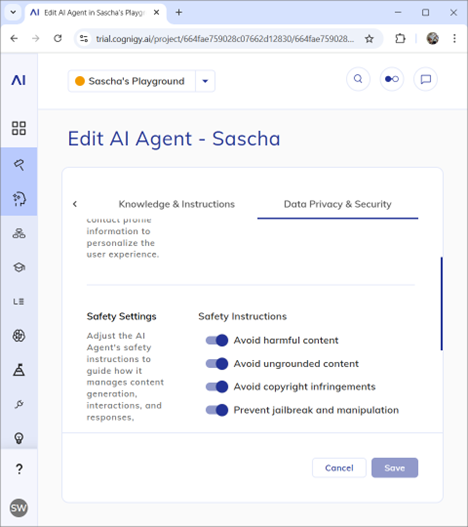Toggle Avoid harmful content switch
The width and height of the screenshot is (468, 527).
tap(217, 340)
